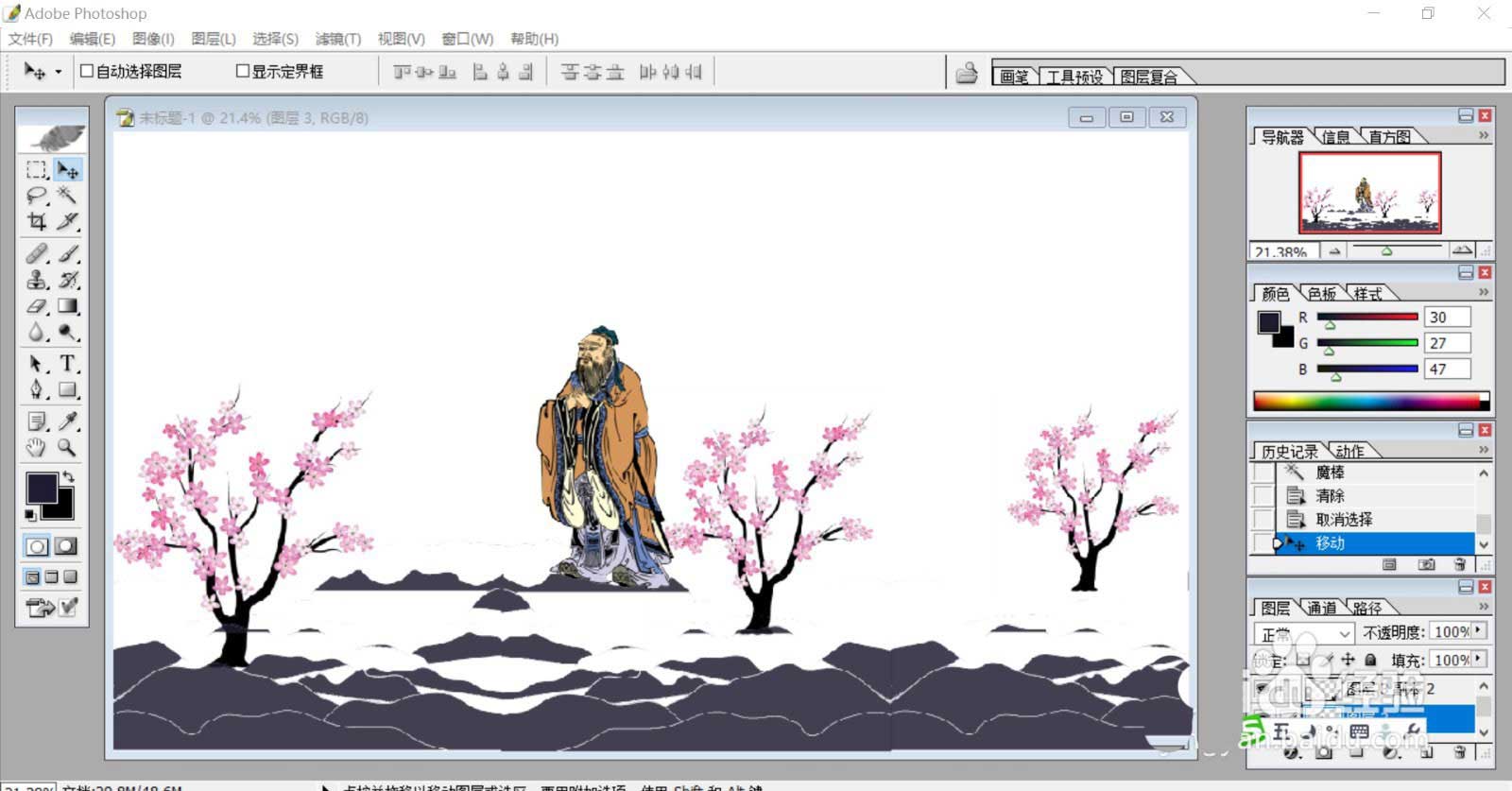The height and width of the screenshot is (791, 1512).
Task: Select the Crop tool
Action: [37, 221]
